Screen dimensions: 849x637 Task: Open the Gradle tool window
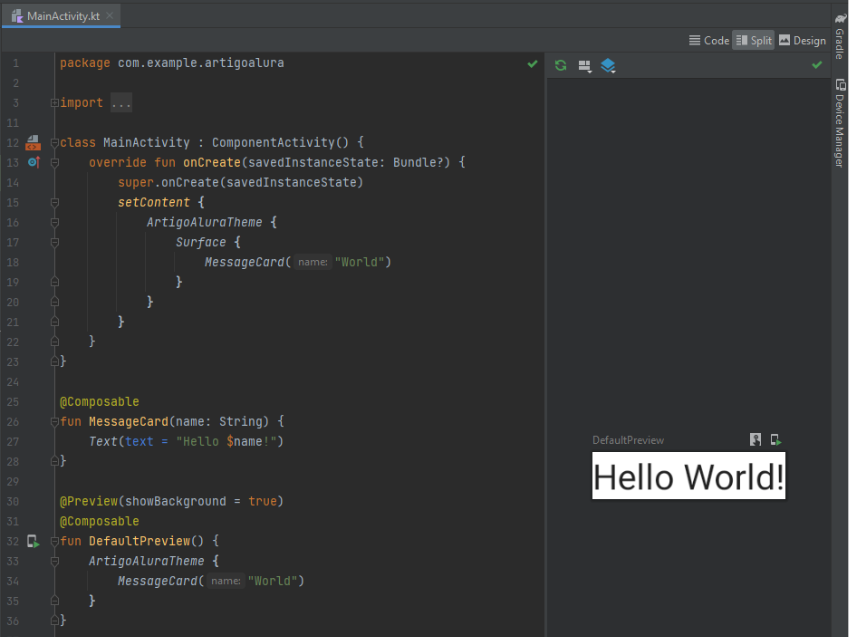pyautogui.click(x=840, y=36)
